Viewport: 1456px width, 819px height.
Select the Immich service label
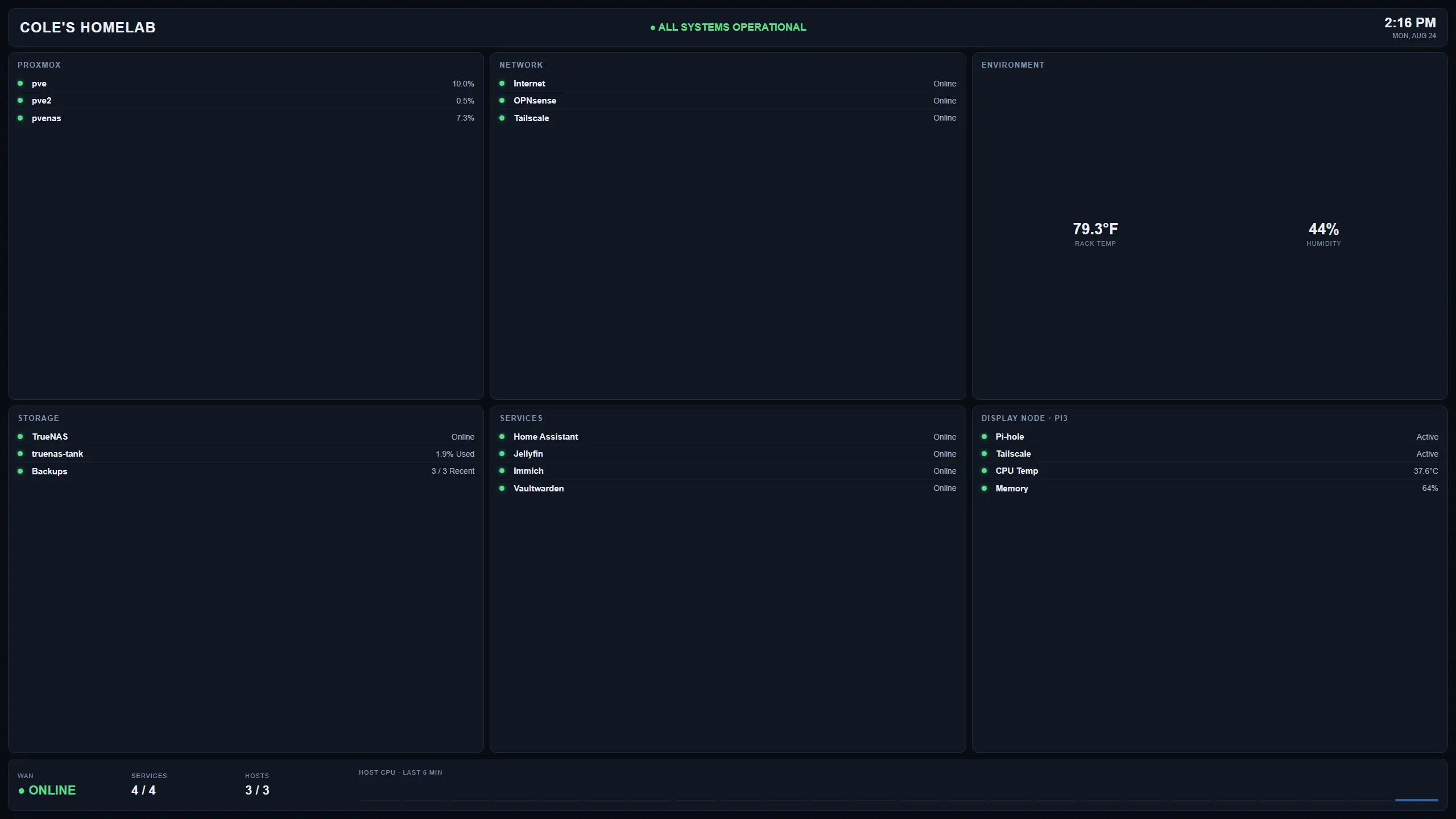528,471
